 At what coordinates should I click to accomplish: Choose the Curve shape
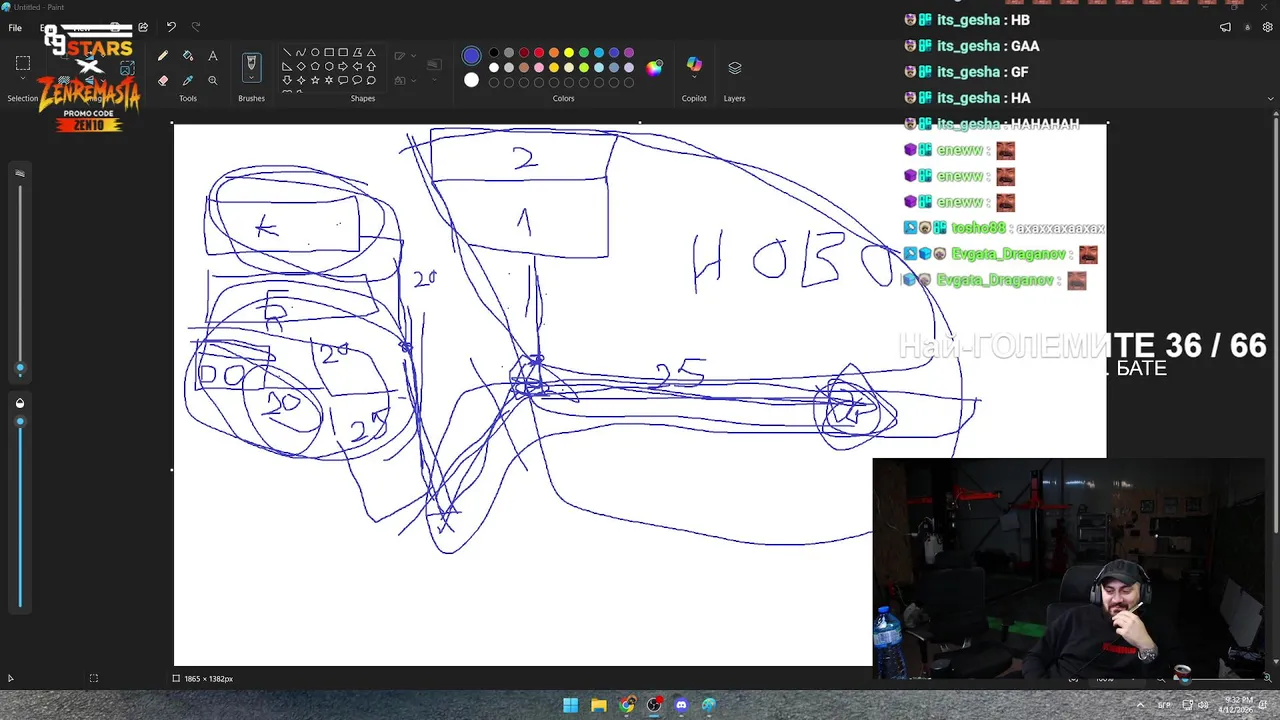(x=301, y=52)
